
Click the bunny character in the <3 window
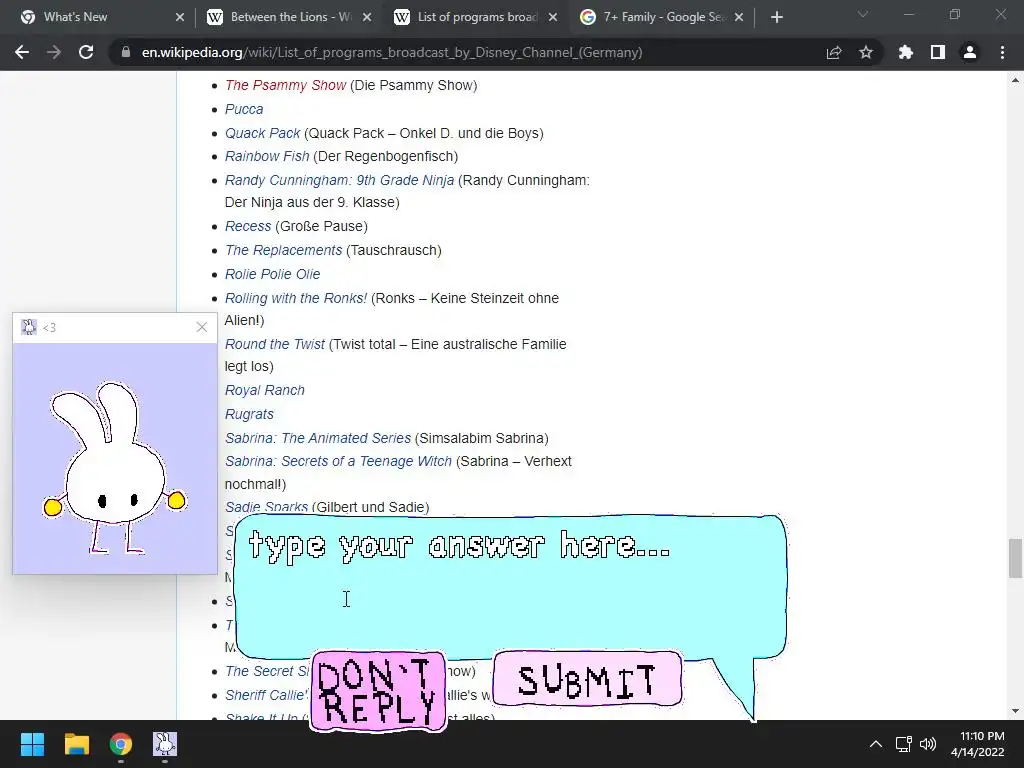point(114,467)
